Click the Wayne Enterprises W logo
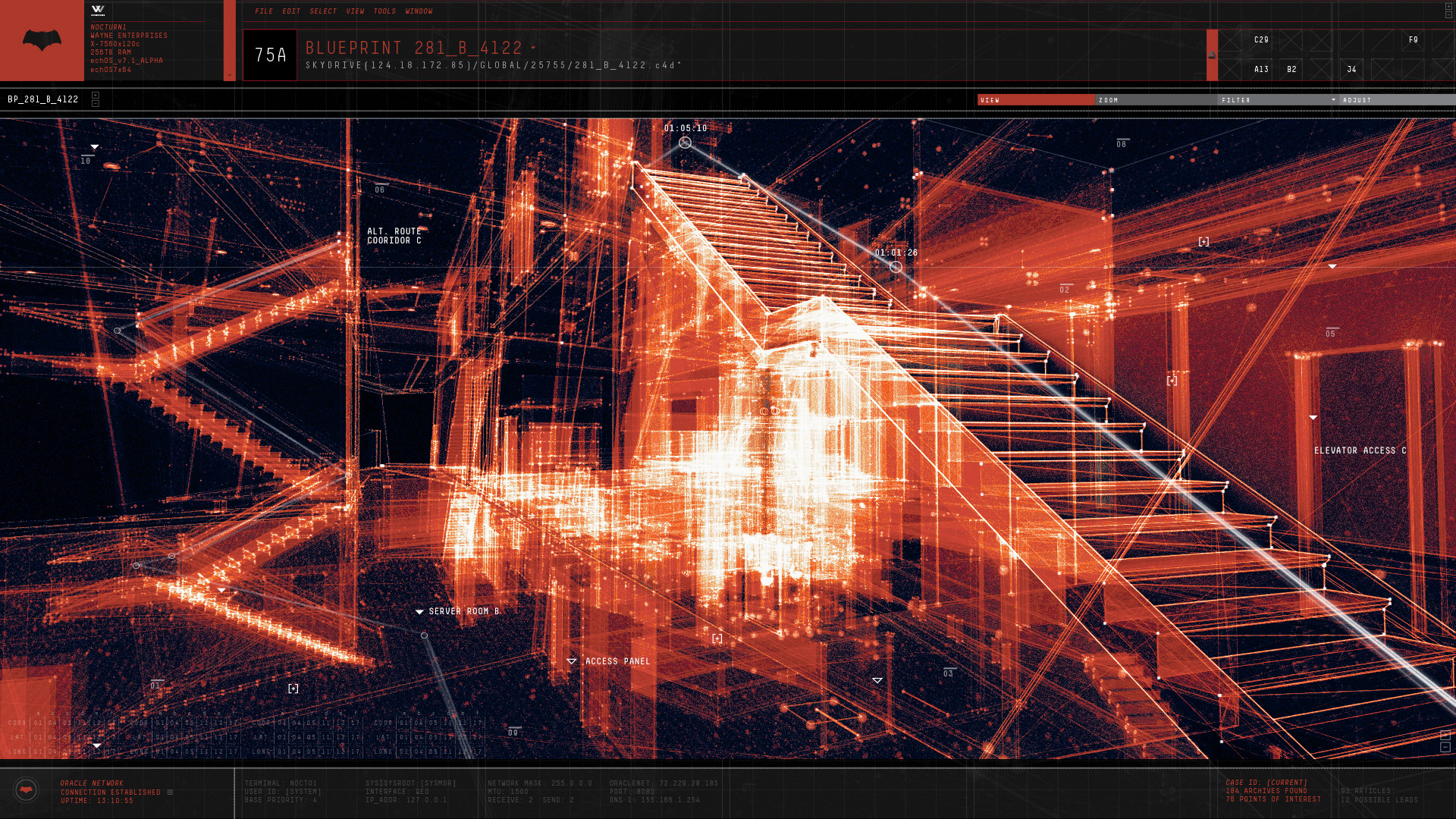The image size is (1456, 819). [x=98, y=10]
